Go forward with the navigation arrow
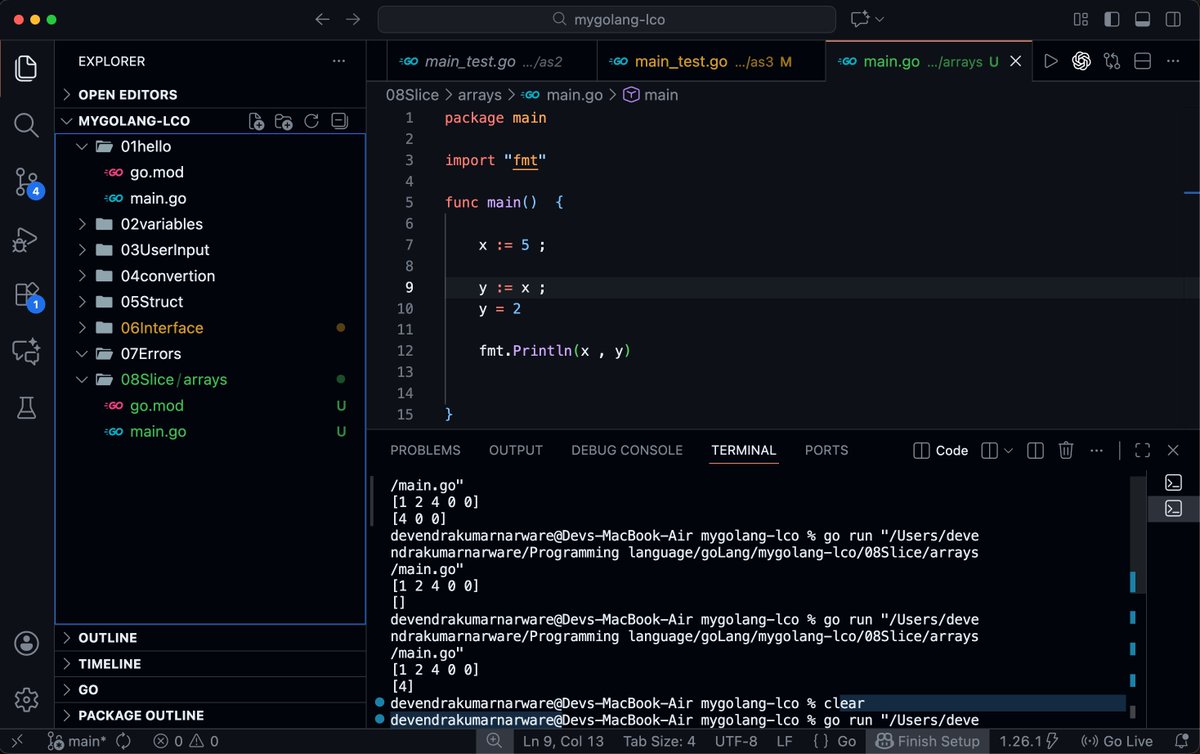Image resolution: width=1200 pixels, height=754 pixels. [x=353, y=19]
